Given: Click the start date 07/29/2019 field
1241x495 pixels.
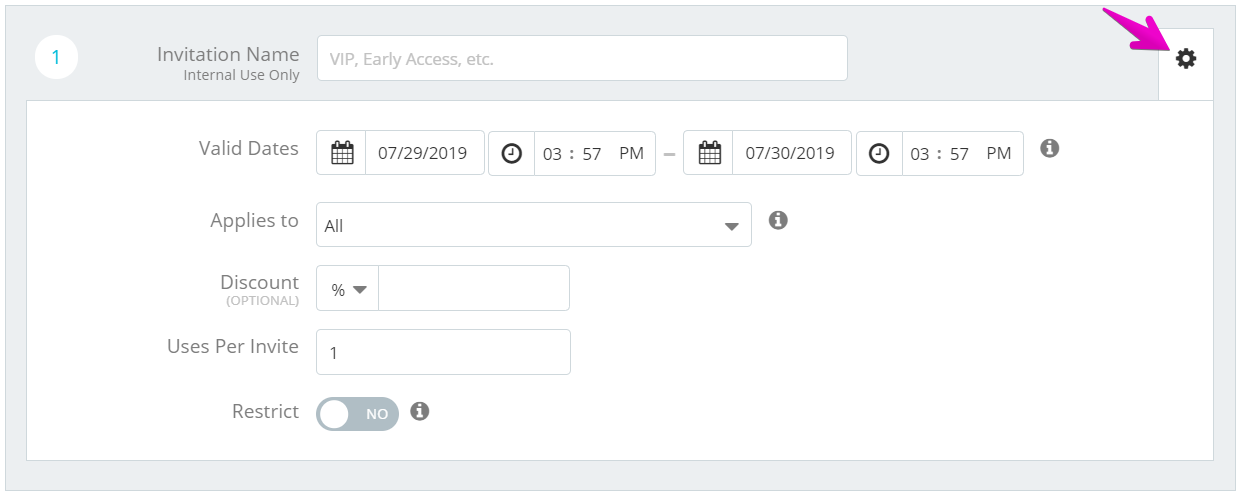Looking at the screenshot, I should [x=424, y=153].
